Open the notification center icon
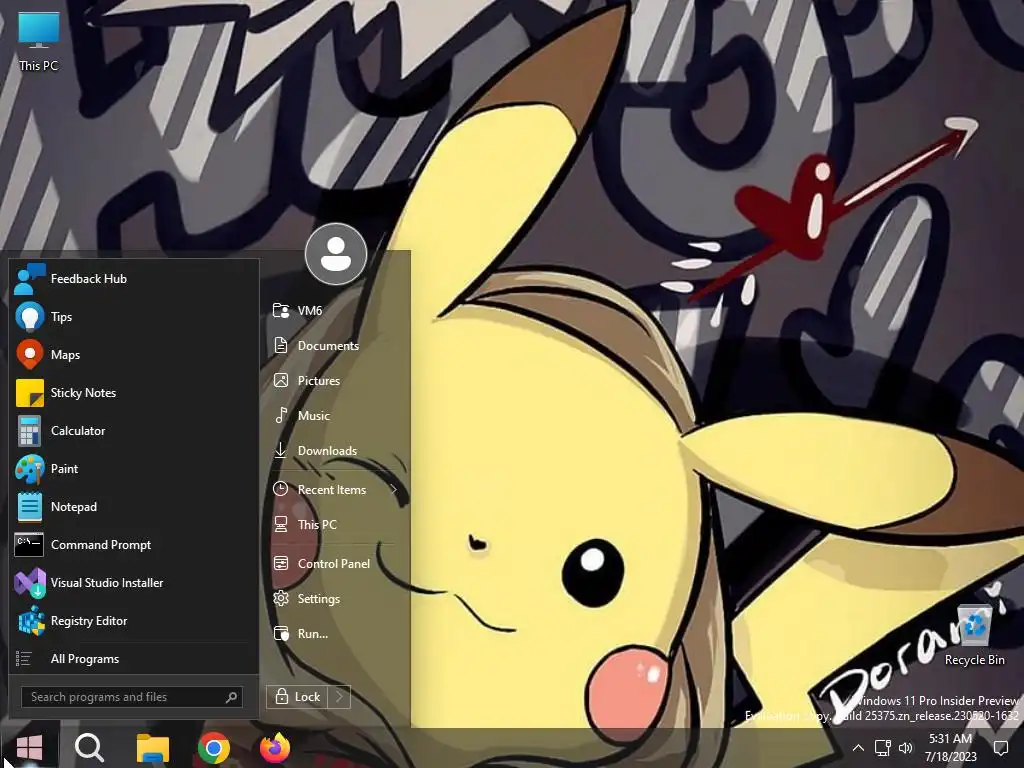The width and height of the screenshot is (1024, 768). coord(1000,748)
